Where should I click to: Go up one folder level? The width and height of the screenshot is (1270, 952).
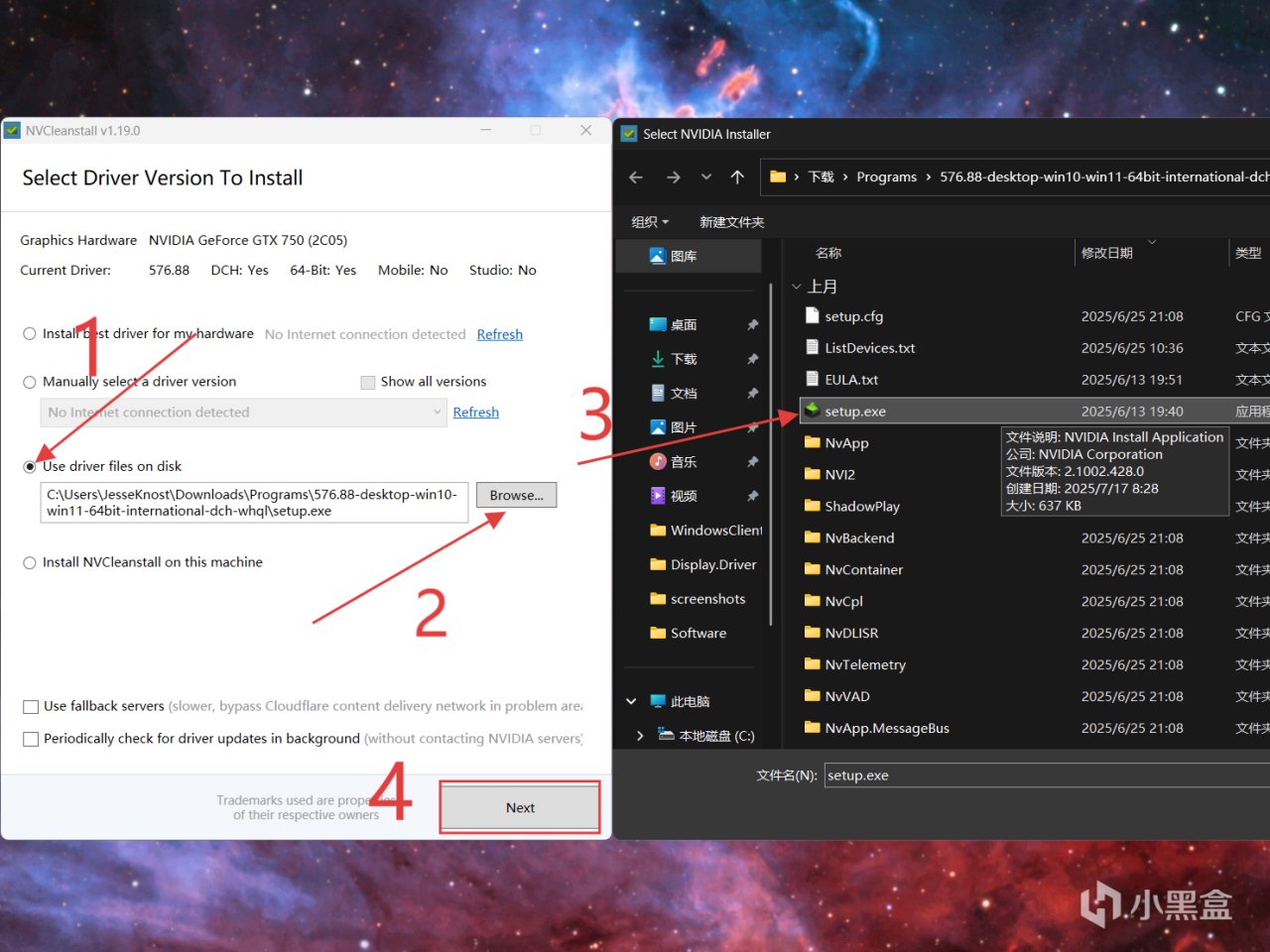point(737,178)
